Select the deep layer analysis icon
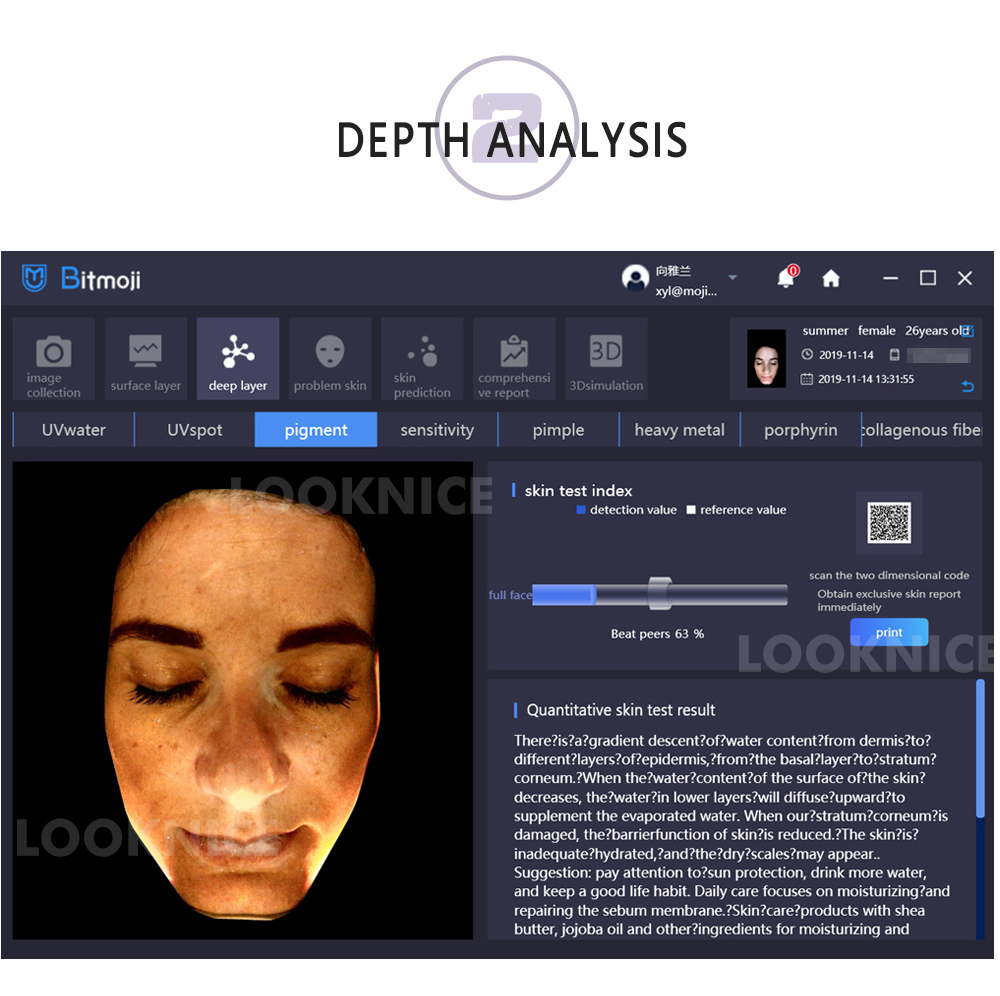Image resolution: width=1000 pixels, height=996 pixels. 237,358
